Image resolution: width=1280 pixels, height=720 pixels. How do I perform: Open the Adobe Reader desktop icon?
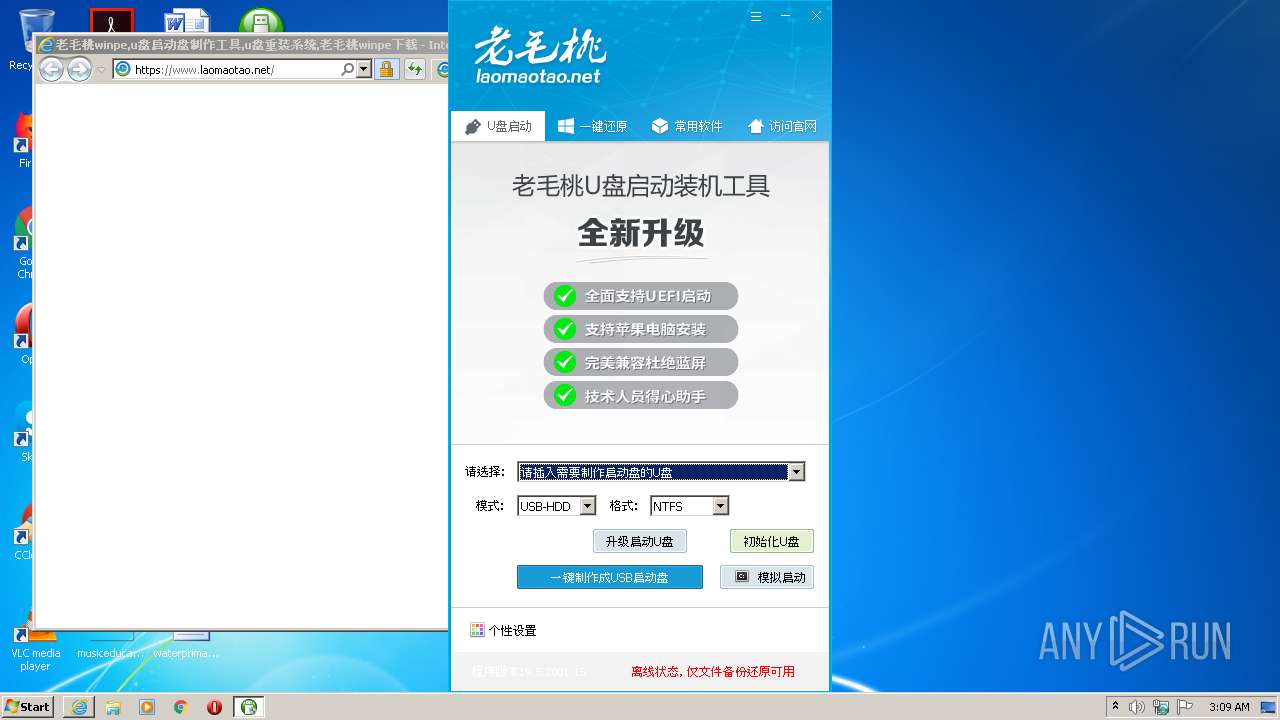[111, 22]
